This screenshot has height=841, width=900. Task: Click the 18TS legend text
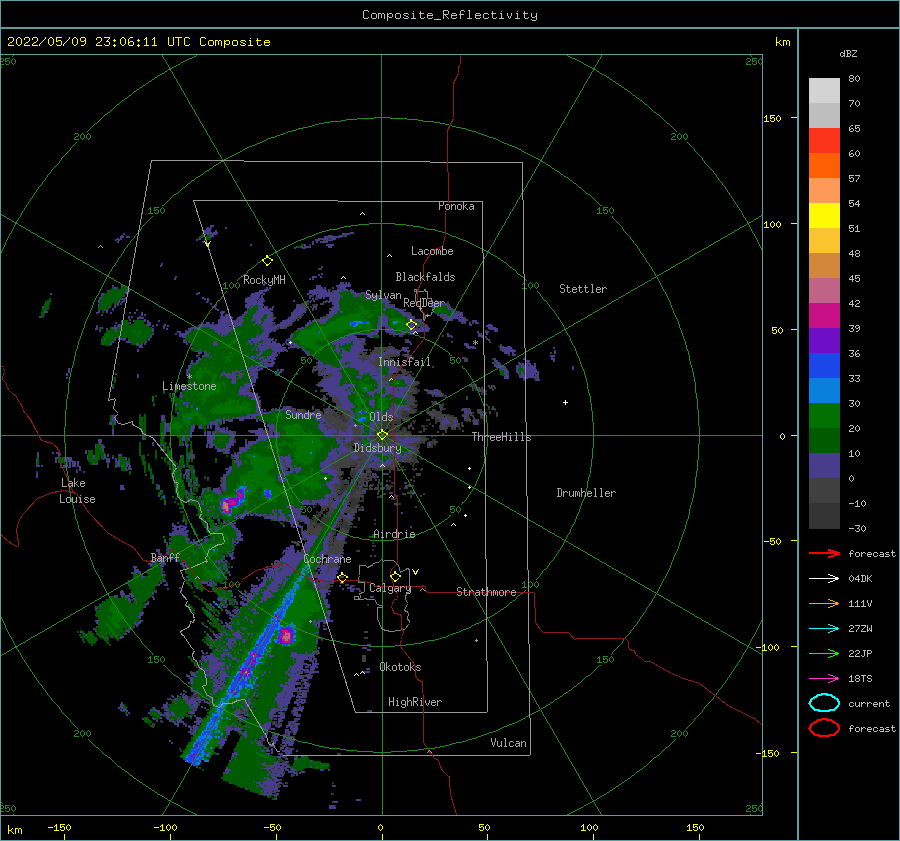click(x=860, y=679)
